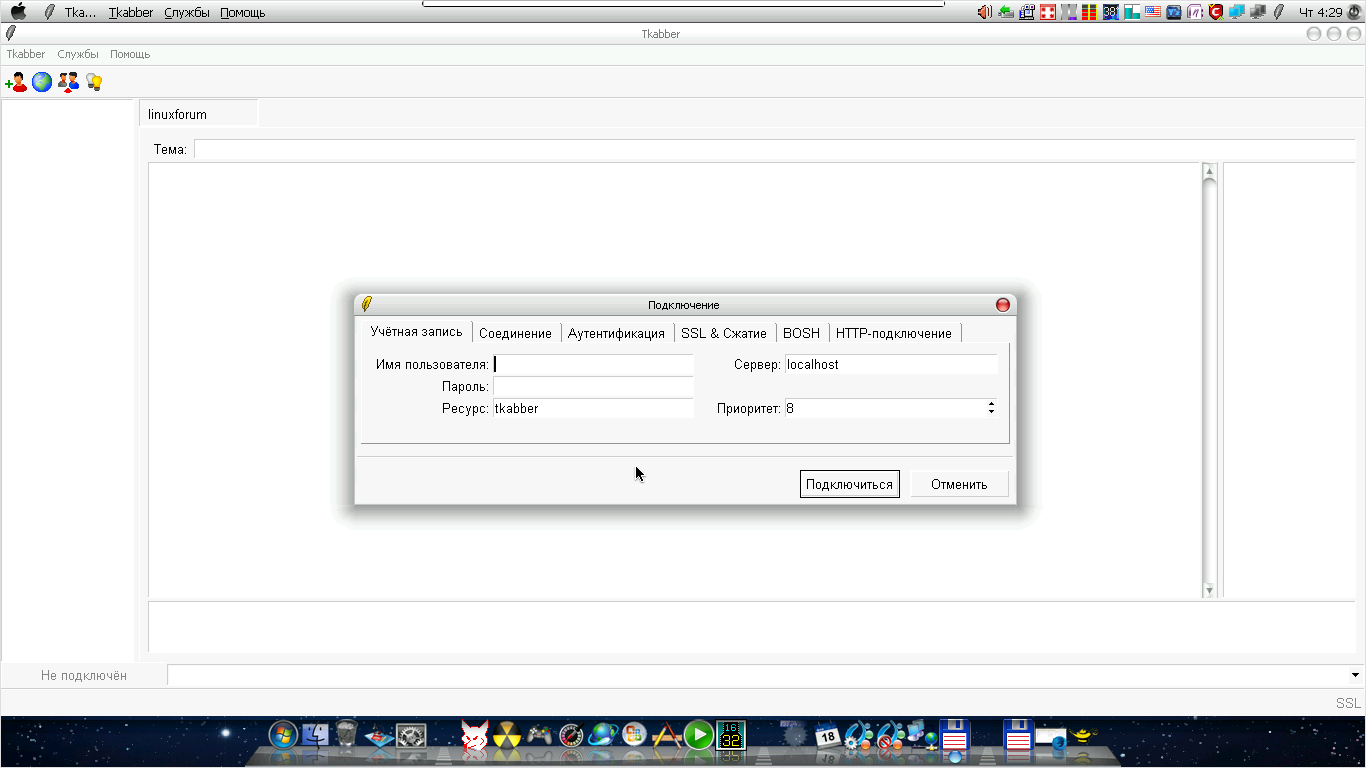Click Подключиться button
1366x768 pixels.
tap(849, 484)
